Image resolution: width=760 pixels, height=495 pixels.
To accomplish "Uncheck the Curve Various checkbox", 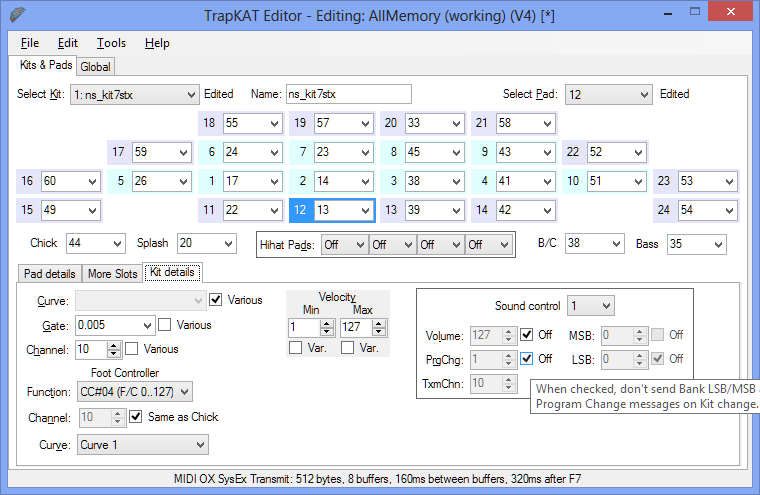I will [216, 300].
